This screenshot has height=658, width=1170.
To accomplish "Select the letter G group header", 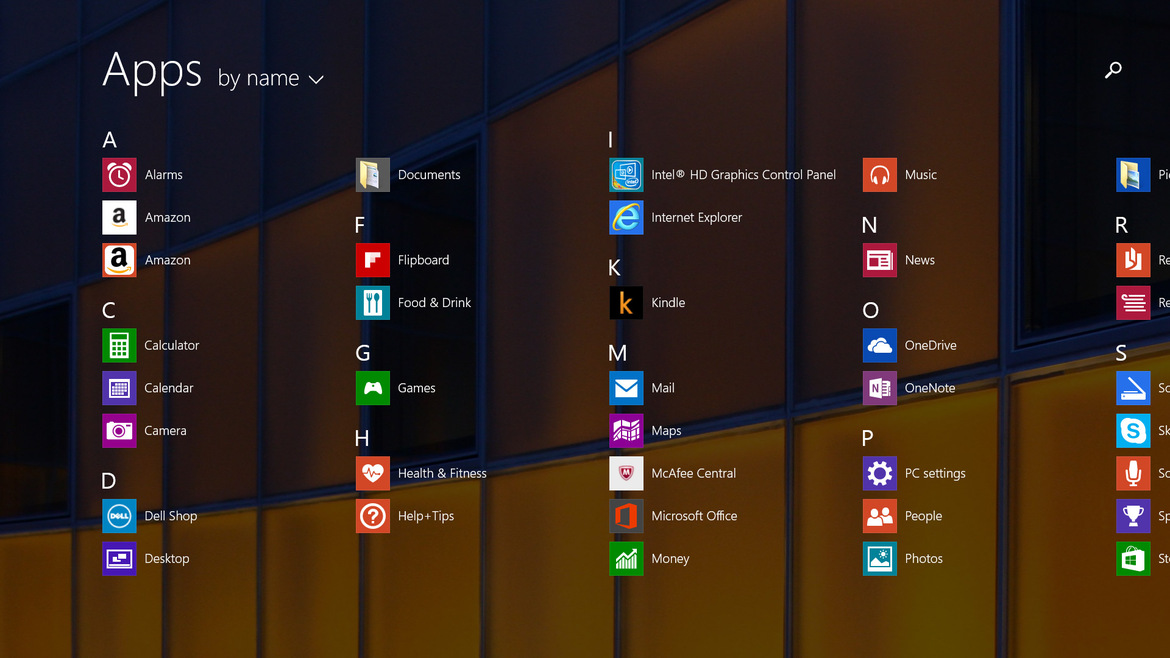I will (363, 353).
